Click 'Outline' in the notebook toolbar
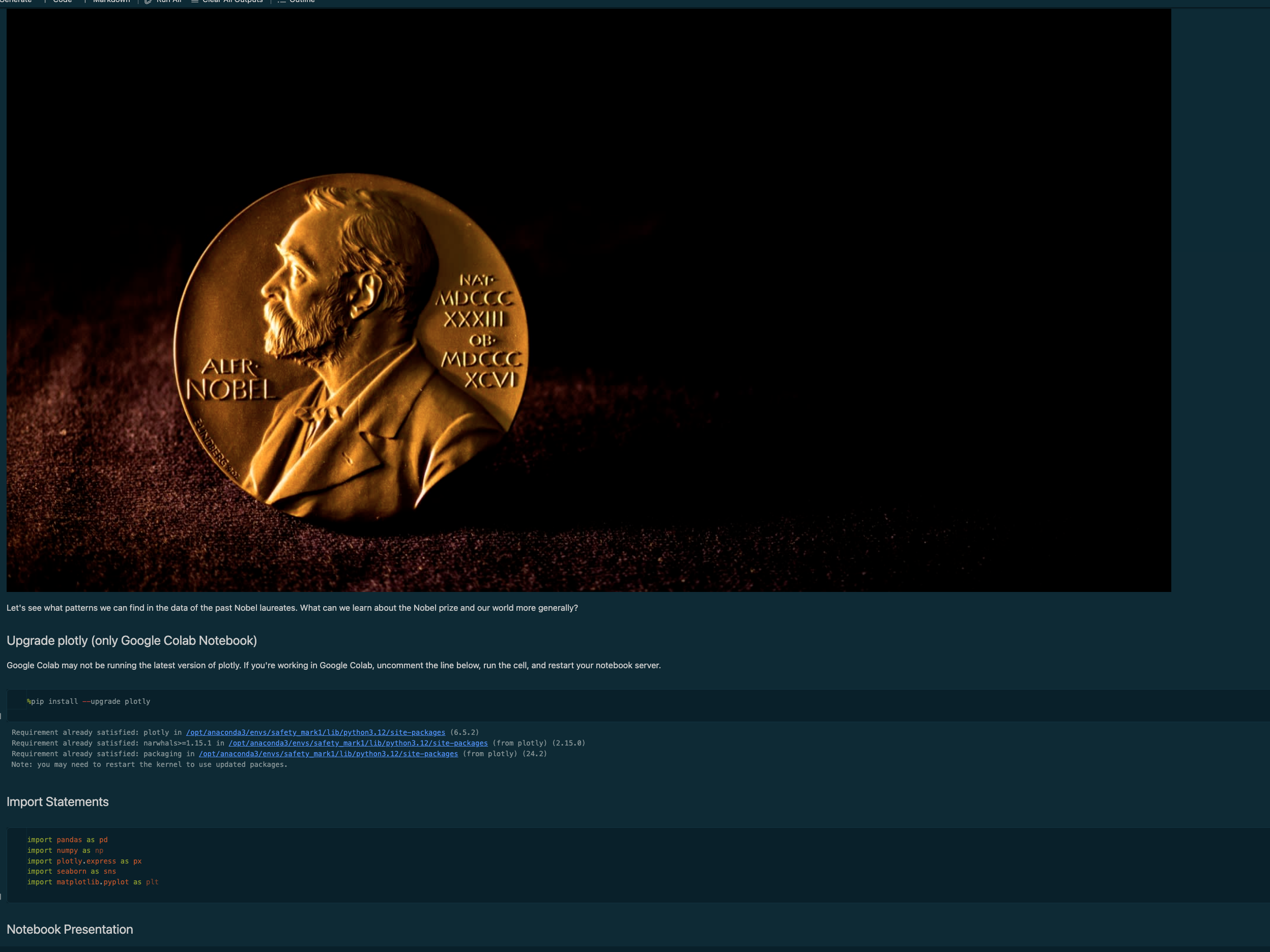 point(296,2)
